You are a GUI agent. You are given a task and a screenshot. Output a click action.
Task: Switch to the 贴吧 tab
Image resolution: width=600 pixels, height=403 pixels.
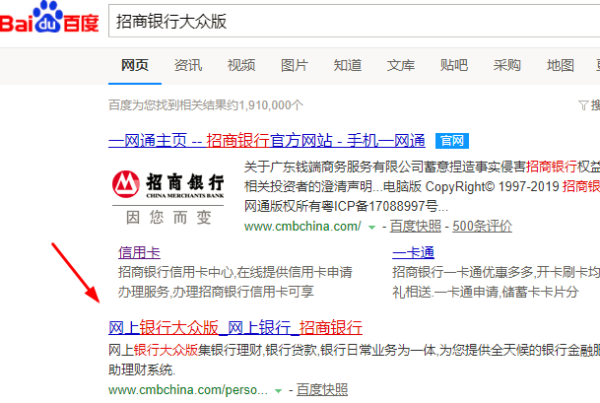coord(454,65)
